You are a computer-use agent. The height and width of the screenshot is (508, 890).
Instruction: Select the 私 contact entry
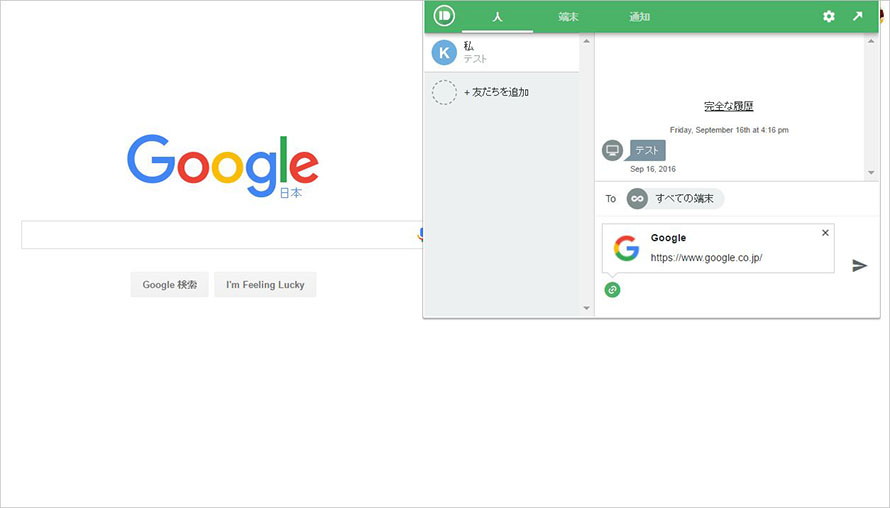[x=502, y=53]
